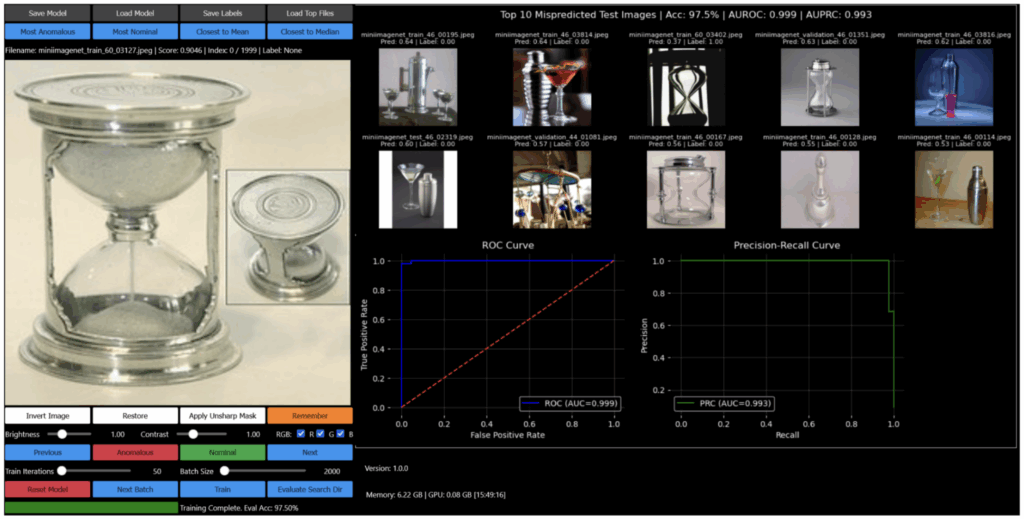Select thumbnail miniimagenet_train_46_00128.jpeg

[x=820, y=189]
